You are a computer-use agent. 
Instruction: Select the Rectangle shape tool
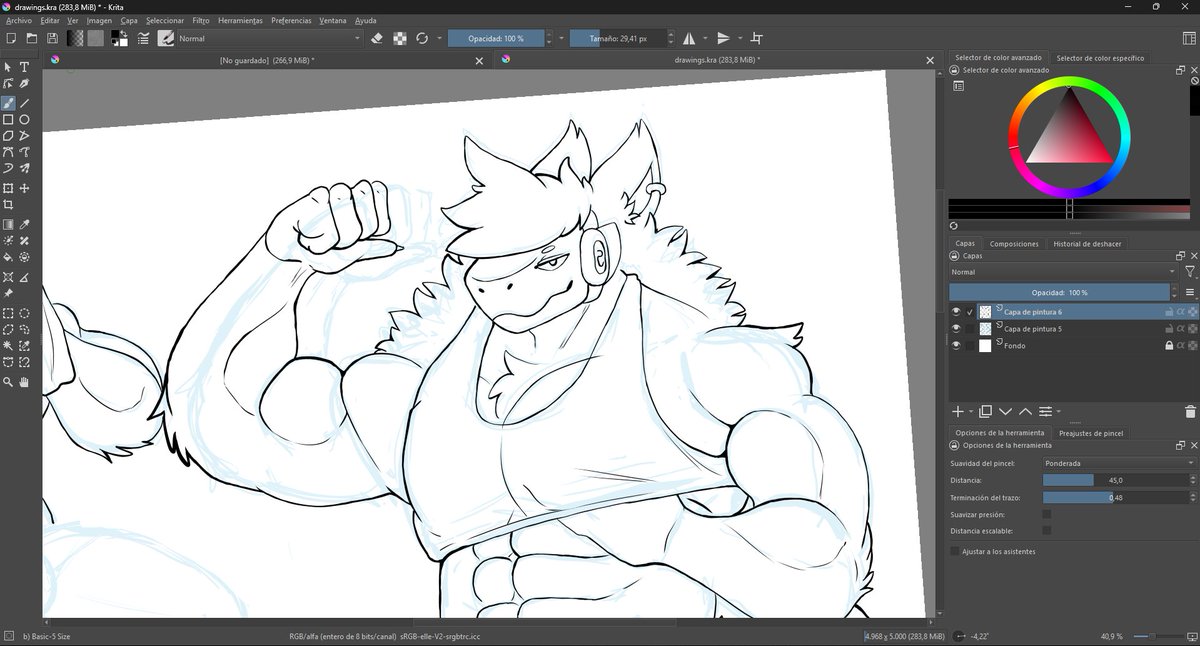[x=8, y=119]
